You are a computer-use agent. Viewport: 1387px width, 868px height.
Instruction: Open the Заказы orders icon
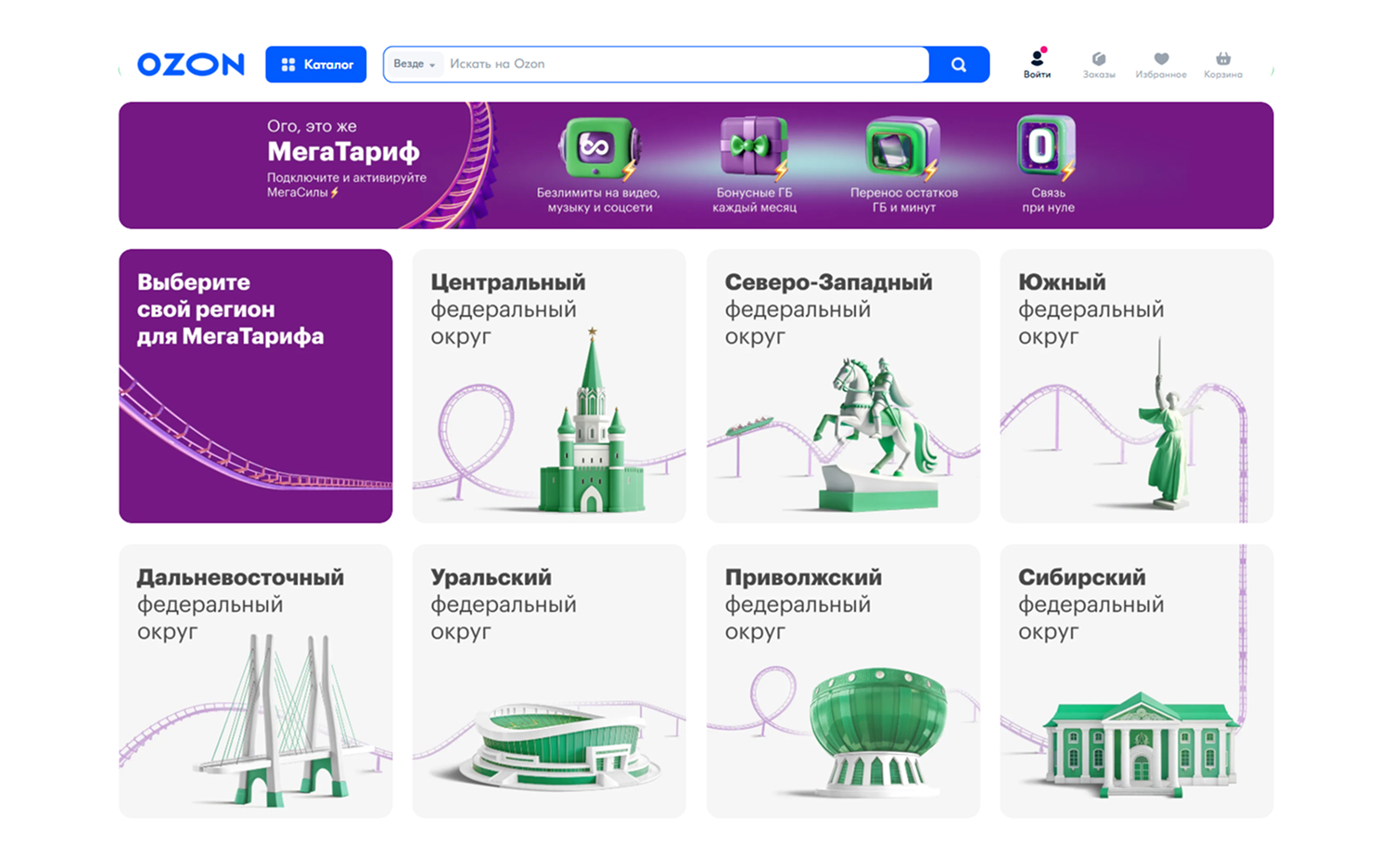1099,64
